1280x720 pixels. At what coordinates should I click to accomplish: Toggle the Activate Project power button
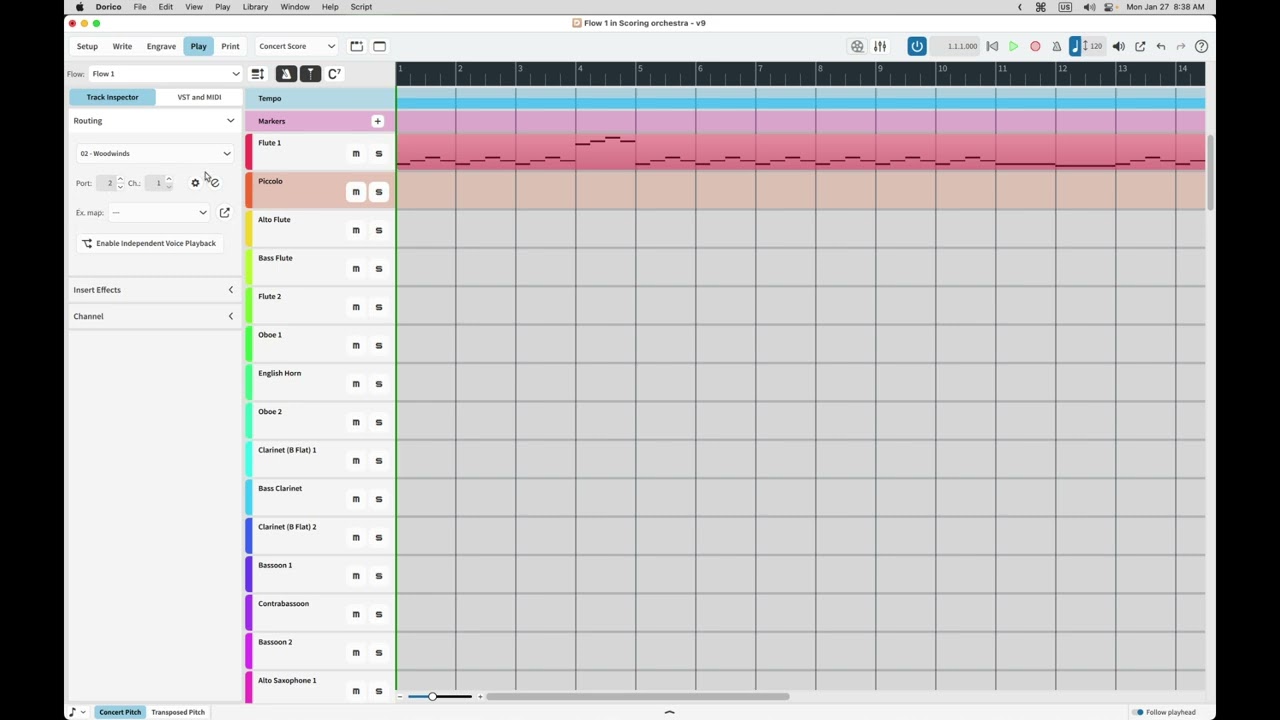click(917, 46)
